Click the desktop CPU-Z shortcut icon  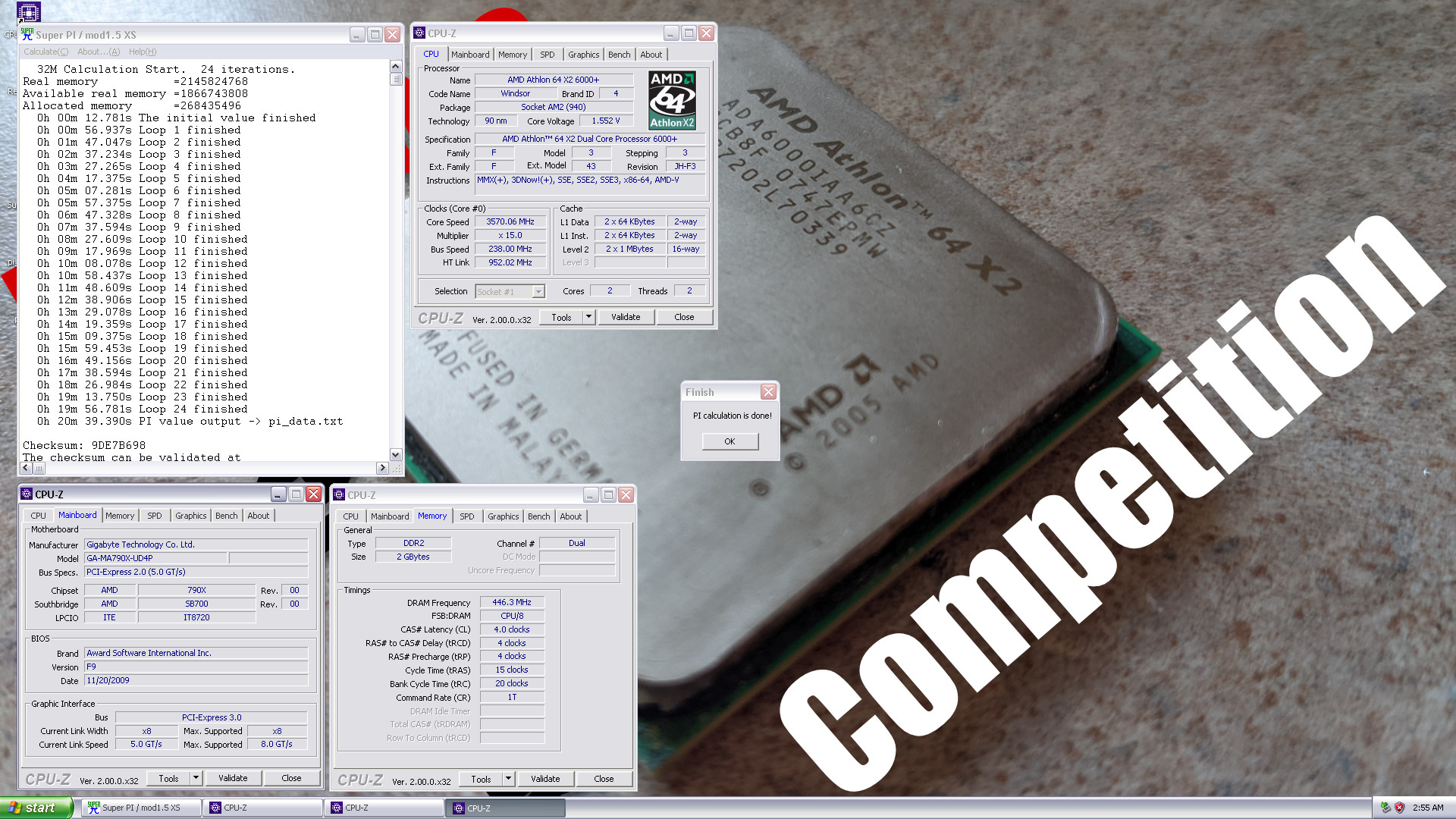click(x=28, y=12)
